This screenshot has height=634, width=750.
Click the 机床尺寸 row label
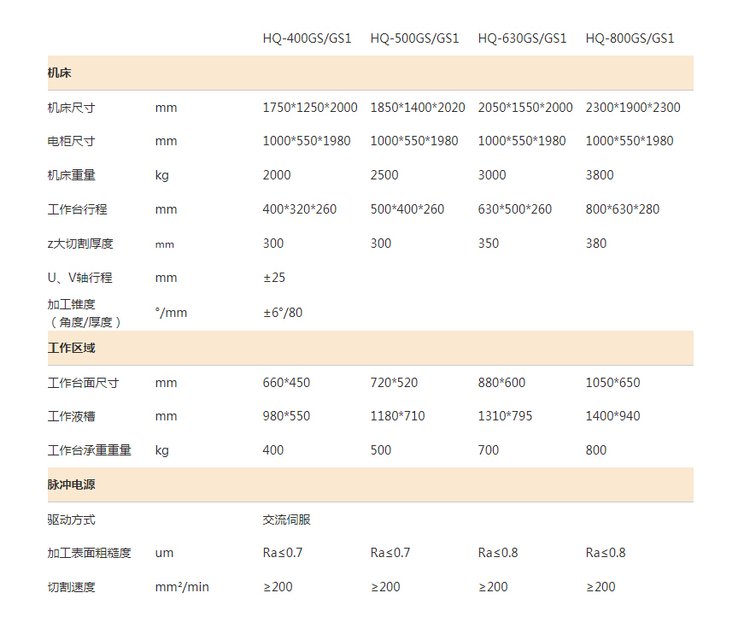click(72, 107)
